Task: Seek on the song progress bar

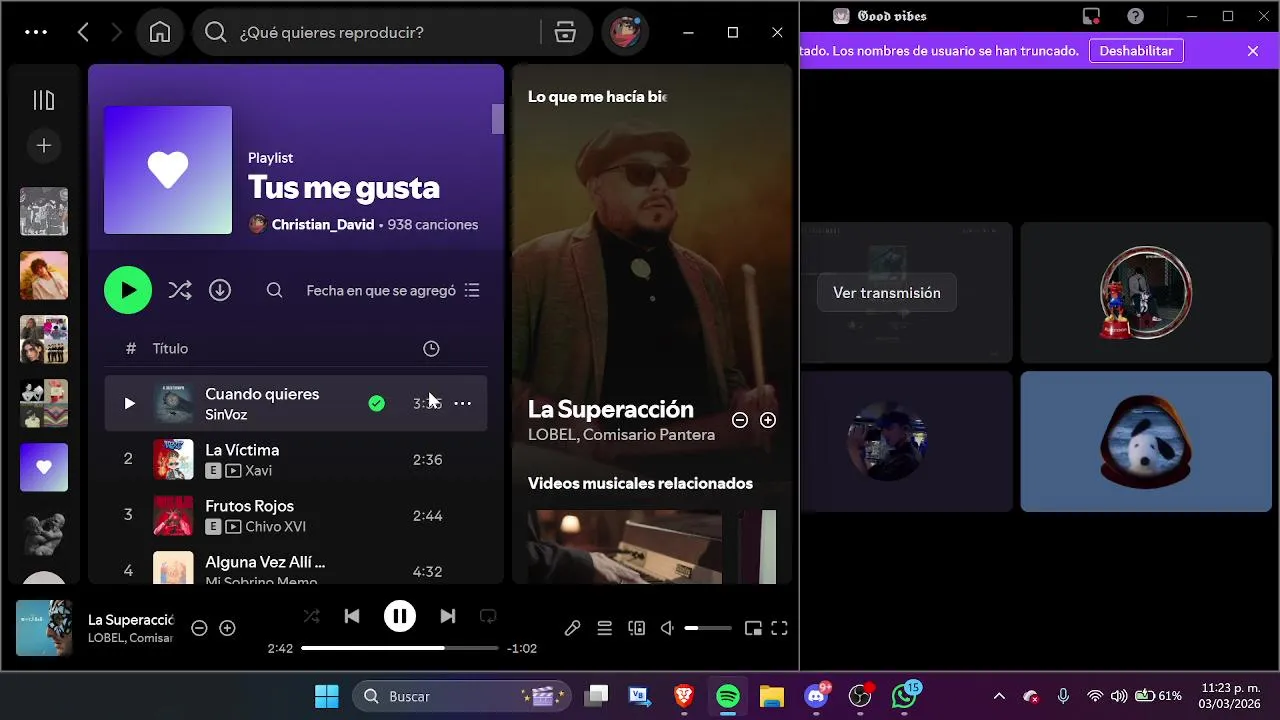Action: tap(400, 648)
